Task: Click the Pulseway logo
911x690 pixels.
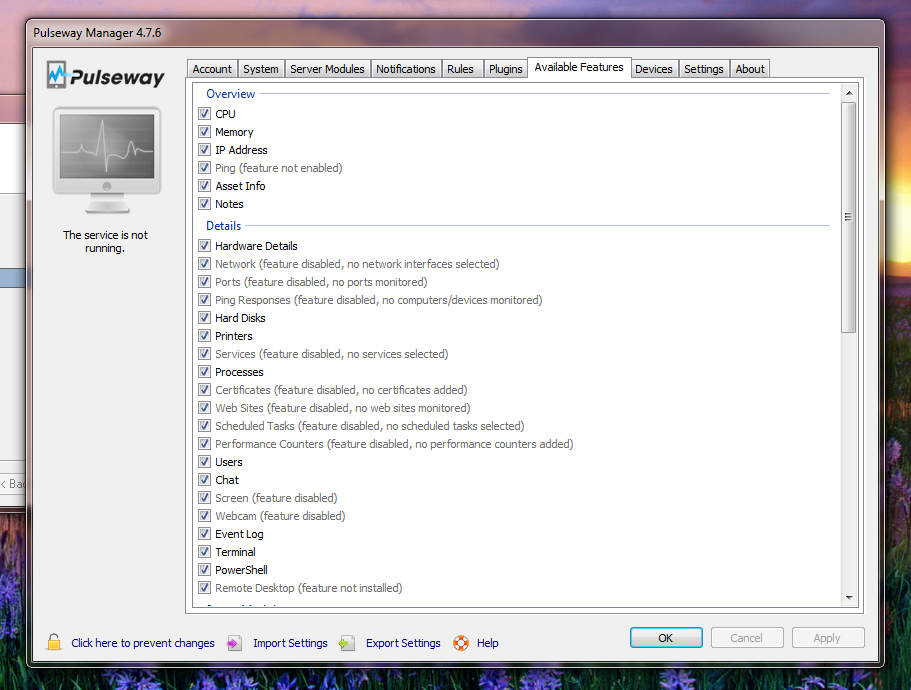Action: [x=106, y=76]
